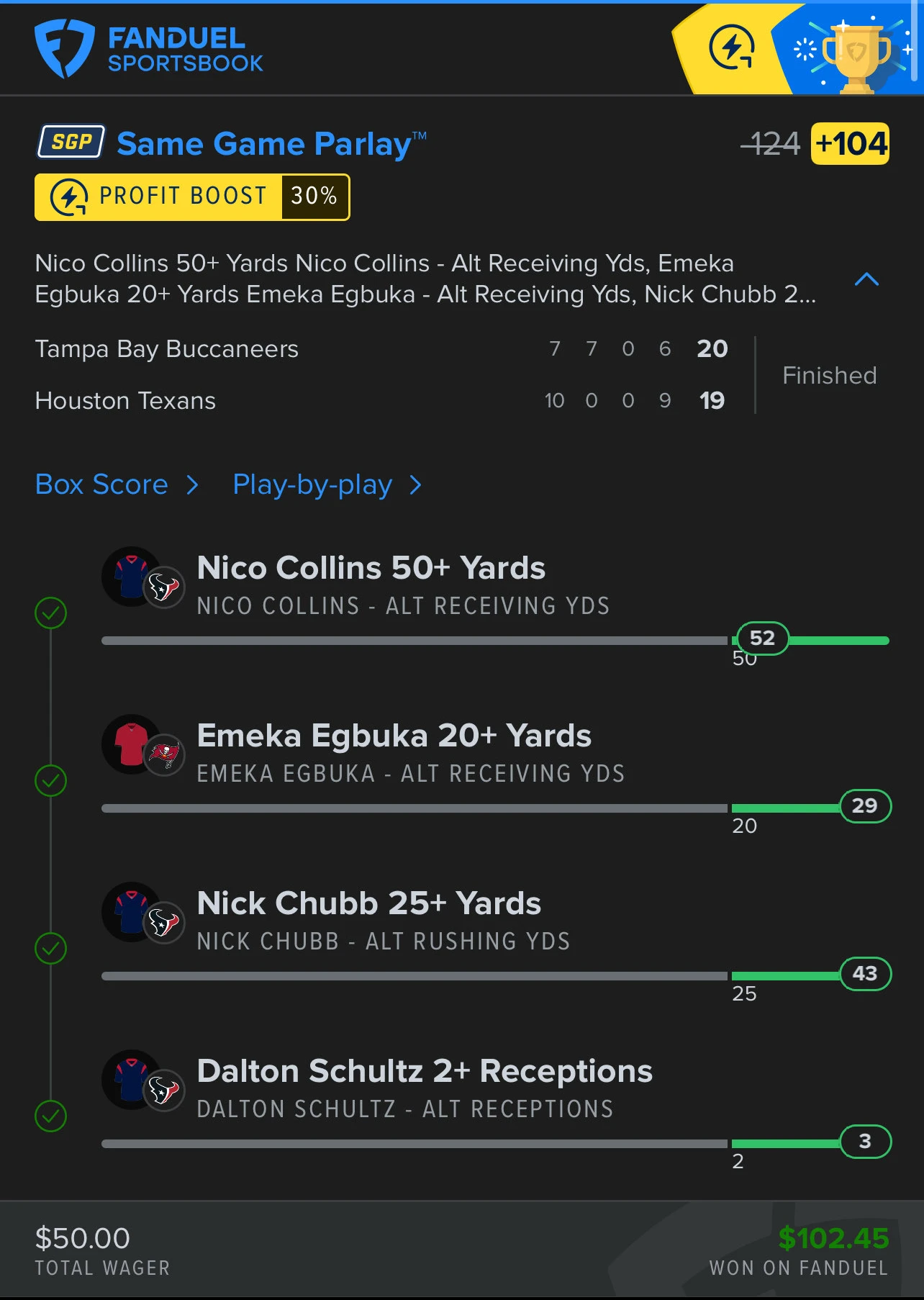Viewport: 924px width, 1300px height.
Task: Click green checkmark beside Emeka Egbuka leg
Action: (x=50, y=781)
